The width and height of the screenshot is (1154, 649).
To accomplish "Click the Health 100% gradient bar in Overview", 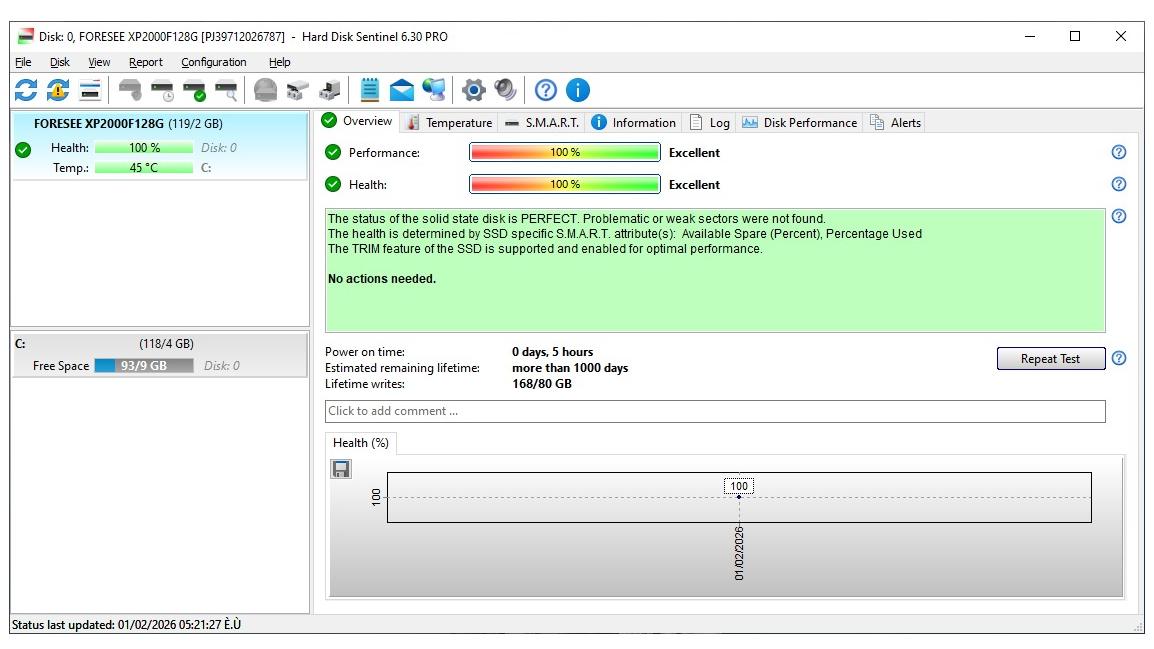I will [x=564, y=184].
